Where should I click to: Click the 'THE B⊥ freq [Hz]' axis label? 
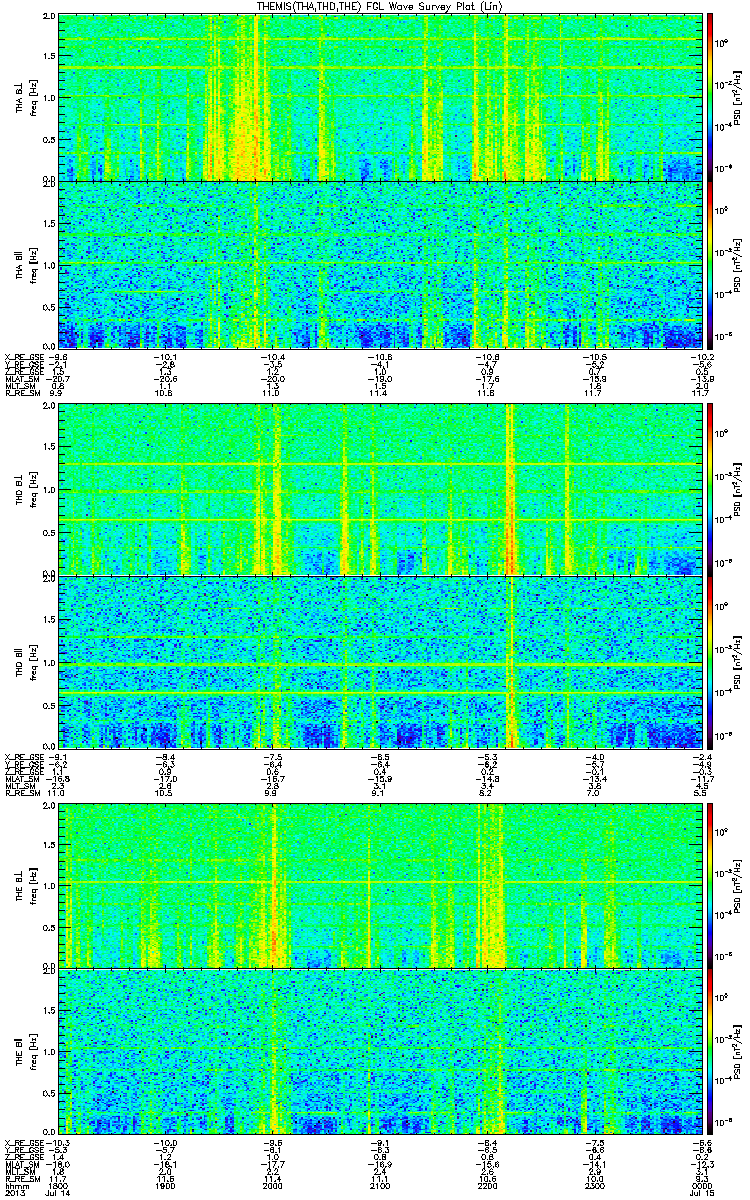click(25, 885)
